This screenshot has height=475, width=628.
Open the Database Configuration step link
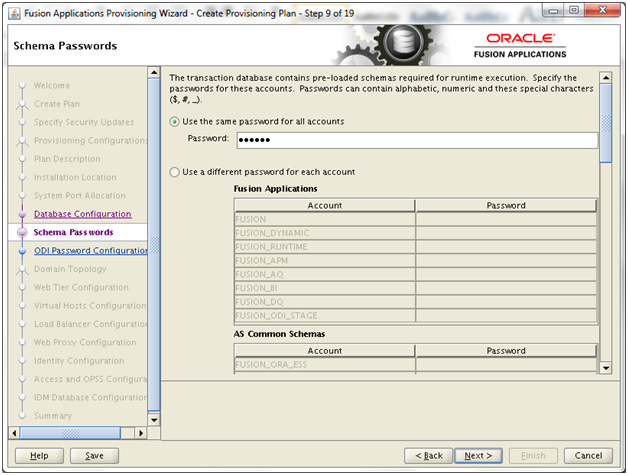coord(83,214)
